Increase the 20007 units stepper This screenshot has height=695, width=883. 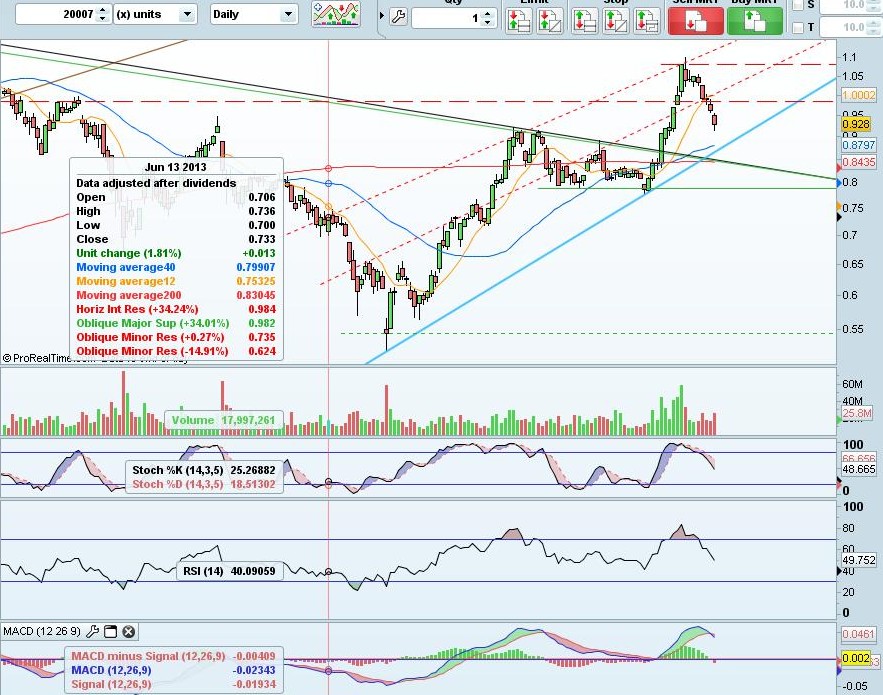point(102,10)
